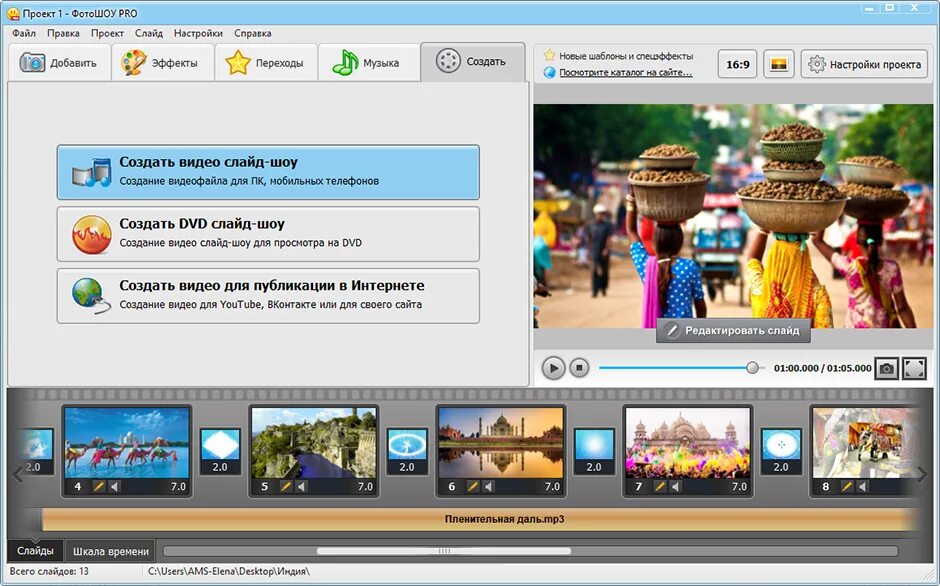Choose Создать видео слайд-шоу option
Viewport: 940px width, 586px height.
pos(268,172)
